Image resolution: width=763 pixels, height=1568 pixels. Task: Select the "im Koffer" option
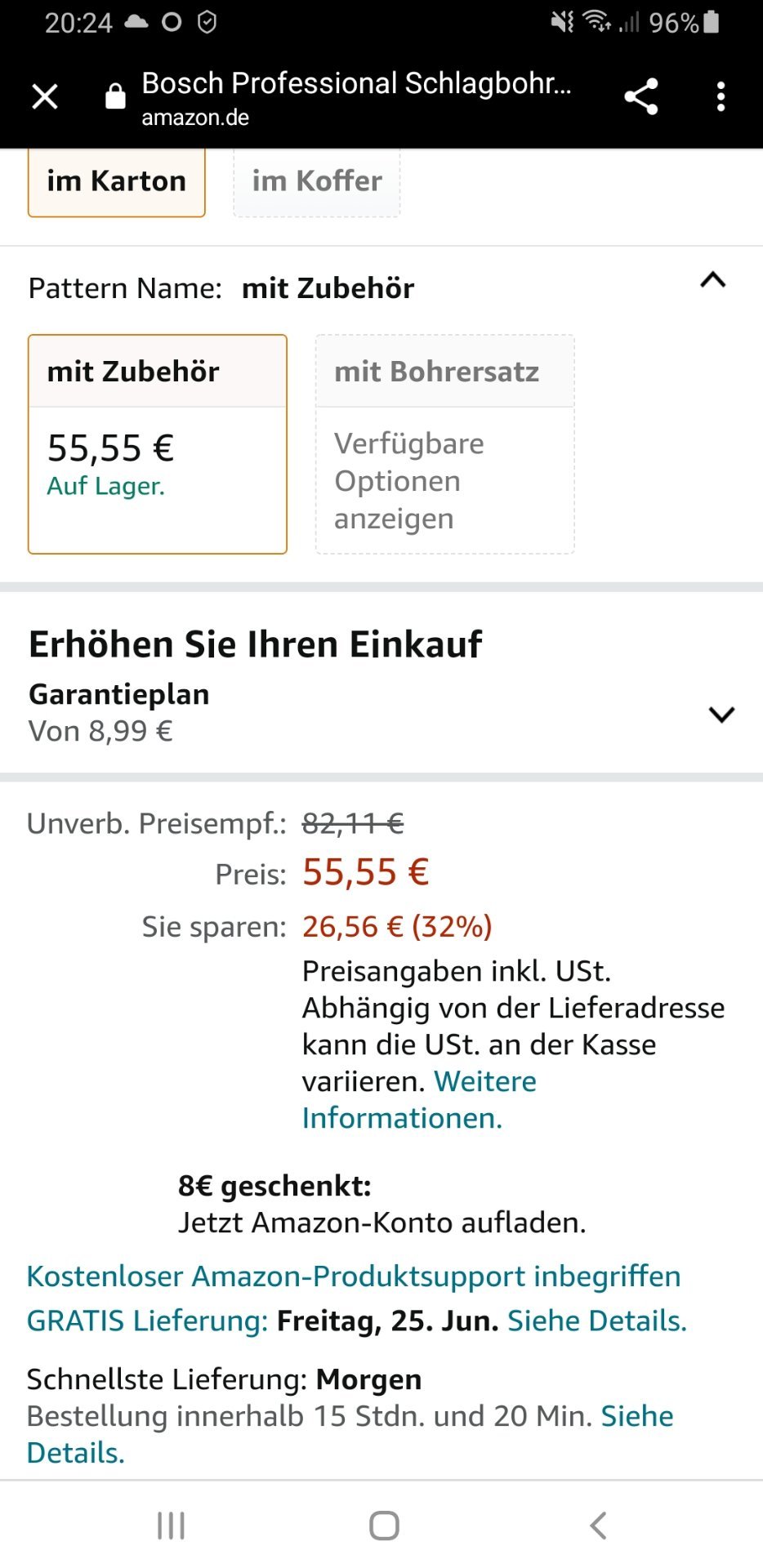point(316,181)
